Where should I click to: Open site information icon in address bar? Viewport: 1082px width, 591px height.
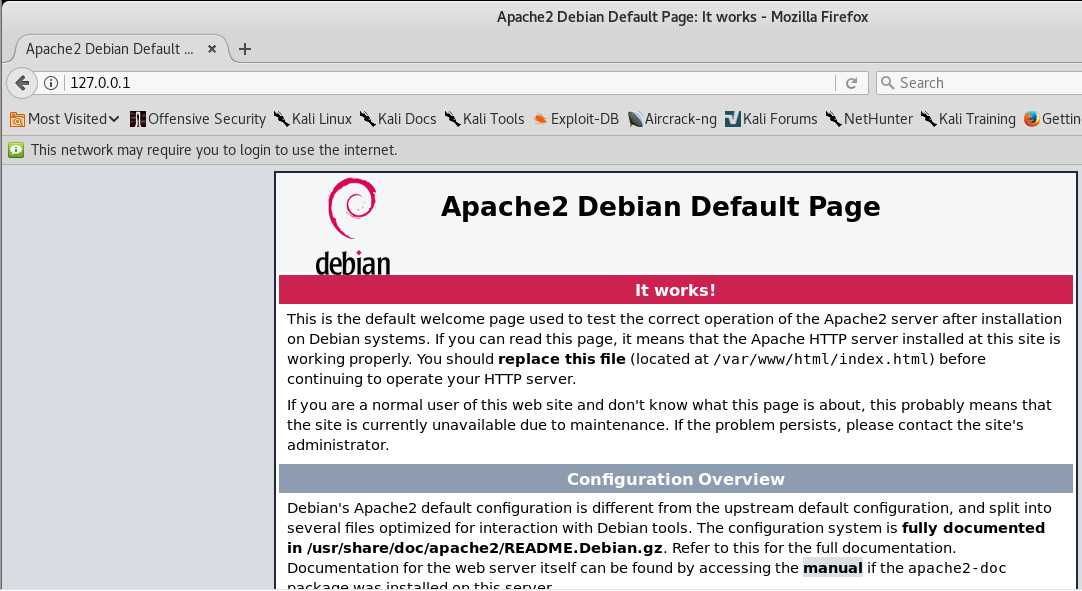coord(50,83)
